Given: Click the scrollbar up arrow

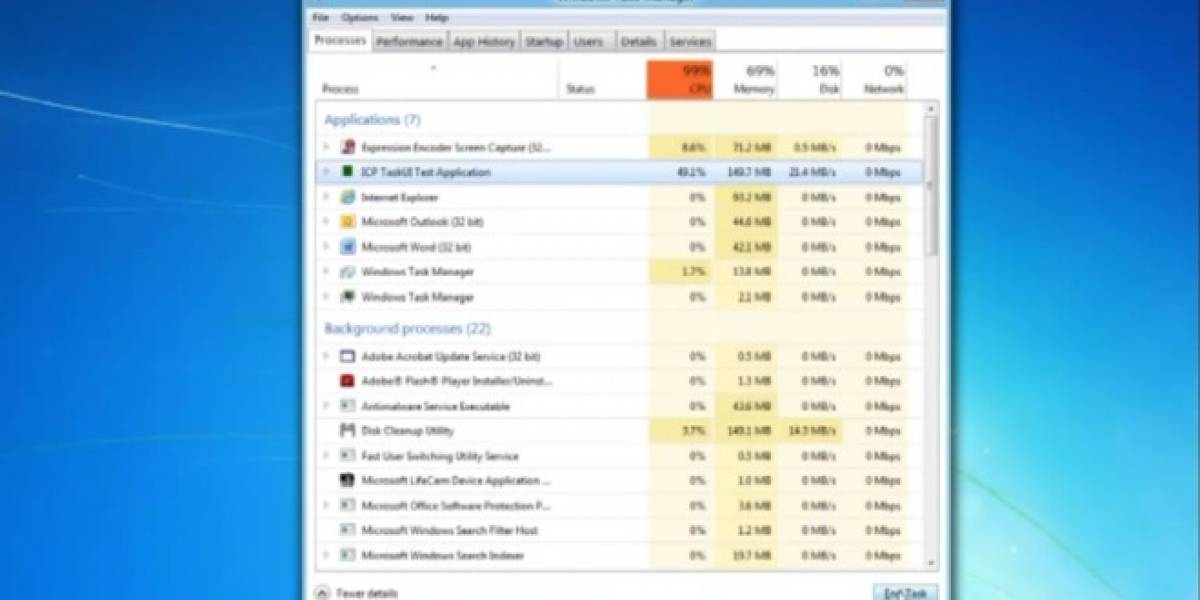Looking at the screenshot, I should 932,108.
